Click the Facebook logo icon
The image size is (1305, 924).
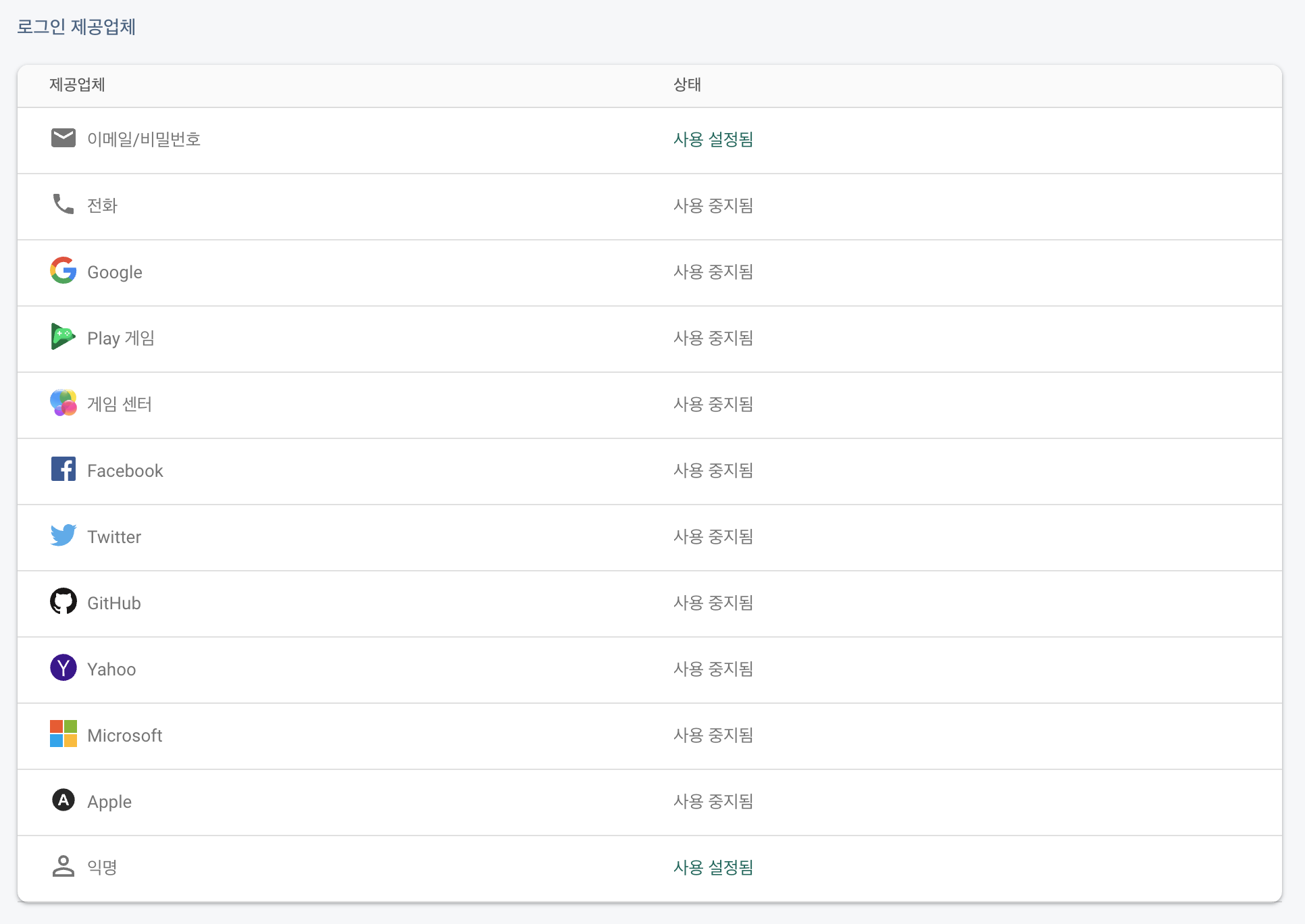click(63, 469)
